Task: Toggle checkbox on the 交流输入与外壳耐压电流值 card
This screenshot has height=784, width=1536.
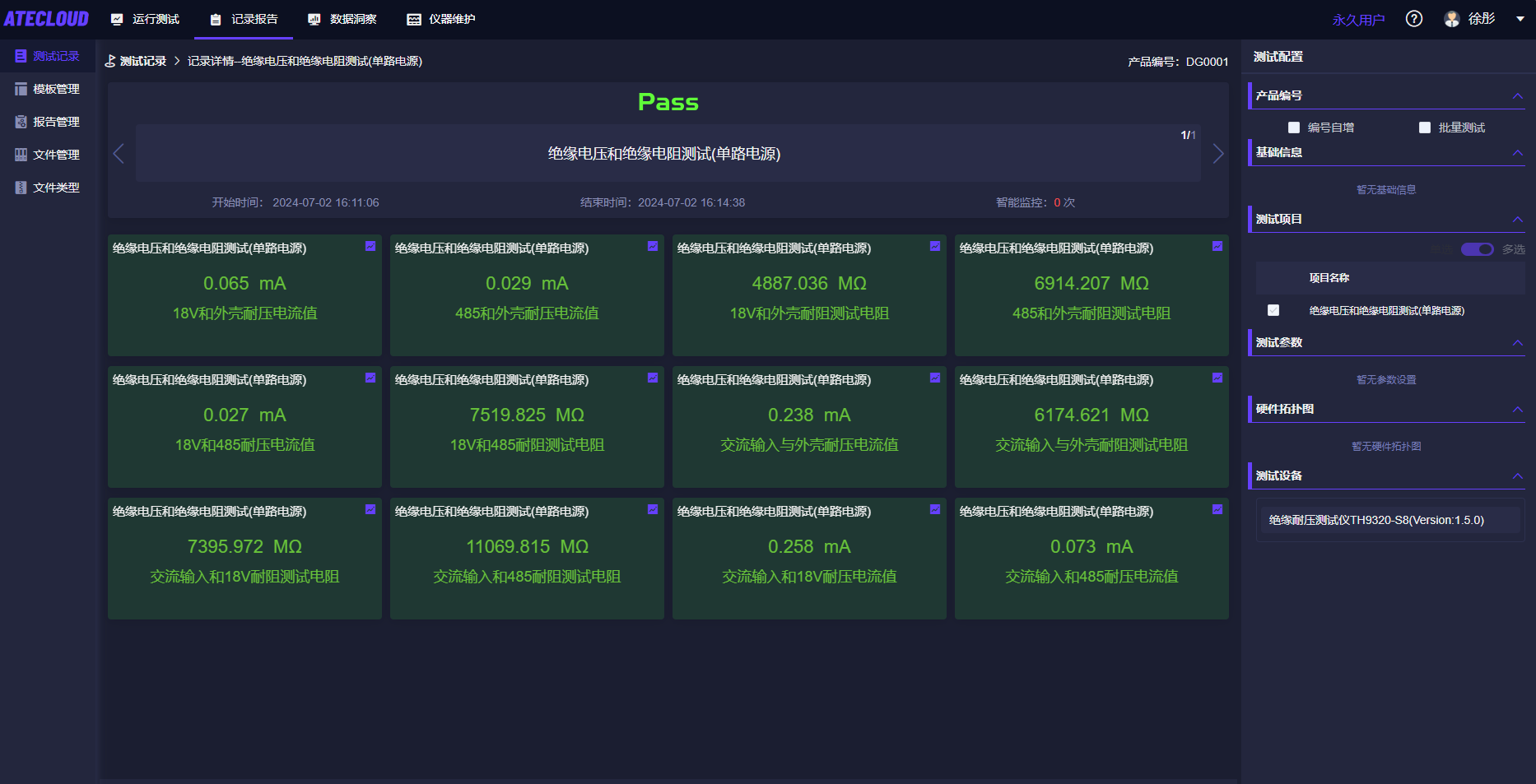Action: point(935,378)
